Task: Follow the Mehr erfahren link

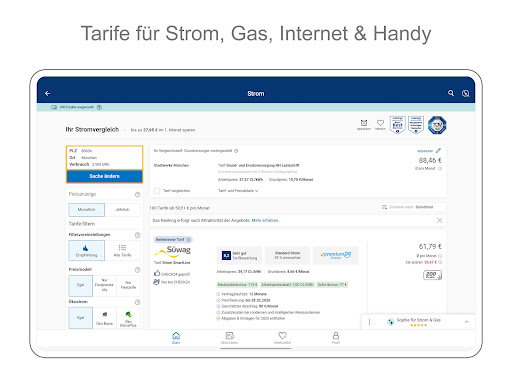Action: tap(265, 220)
